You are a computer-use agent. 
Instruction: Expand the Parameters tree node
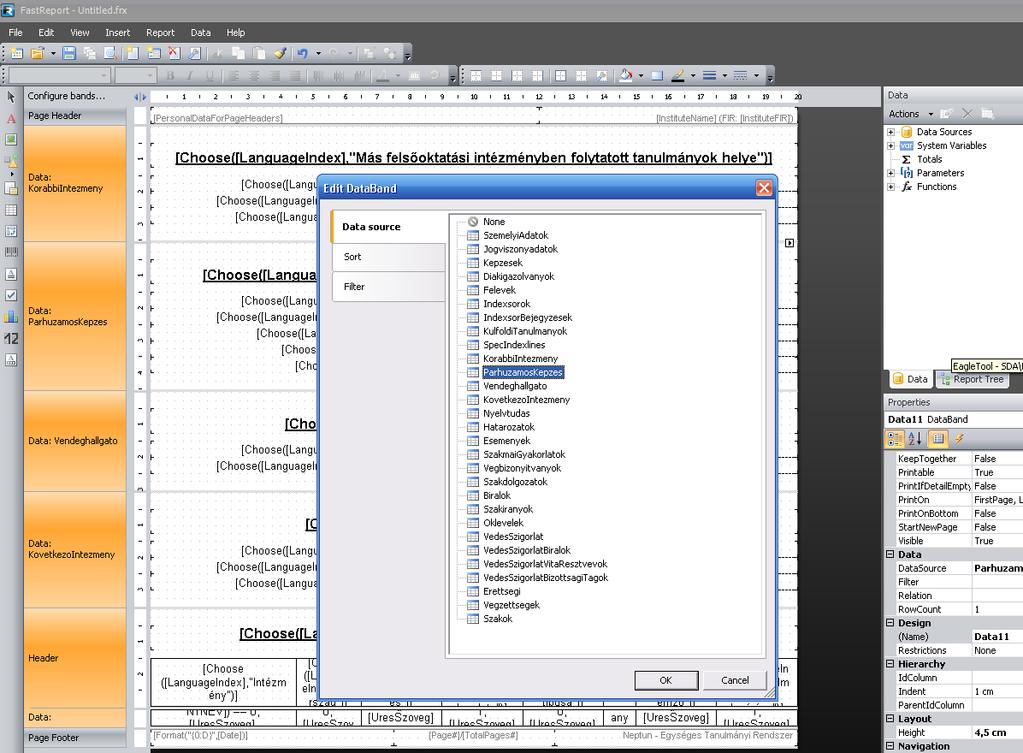[891, 173]
